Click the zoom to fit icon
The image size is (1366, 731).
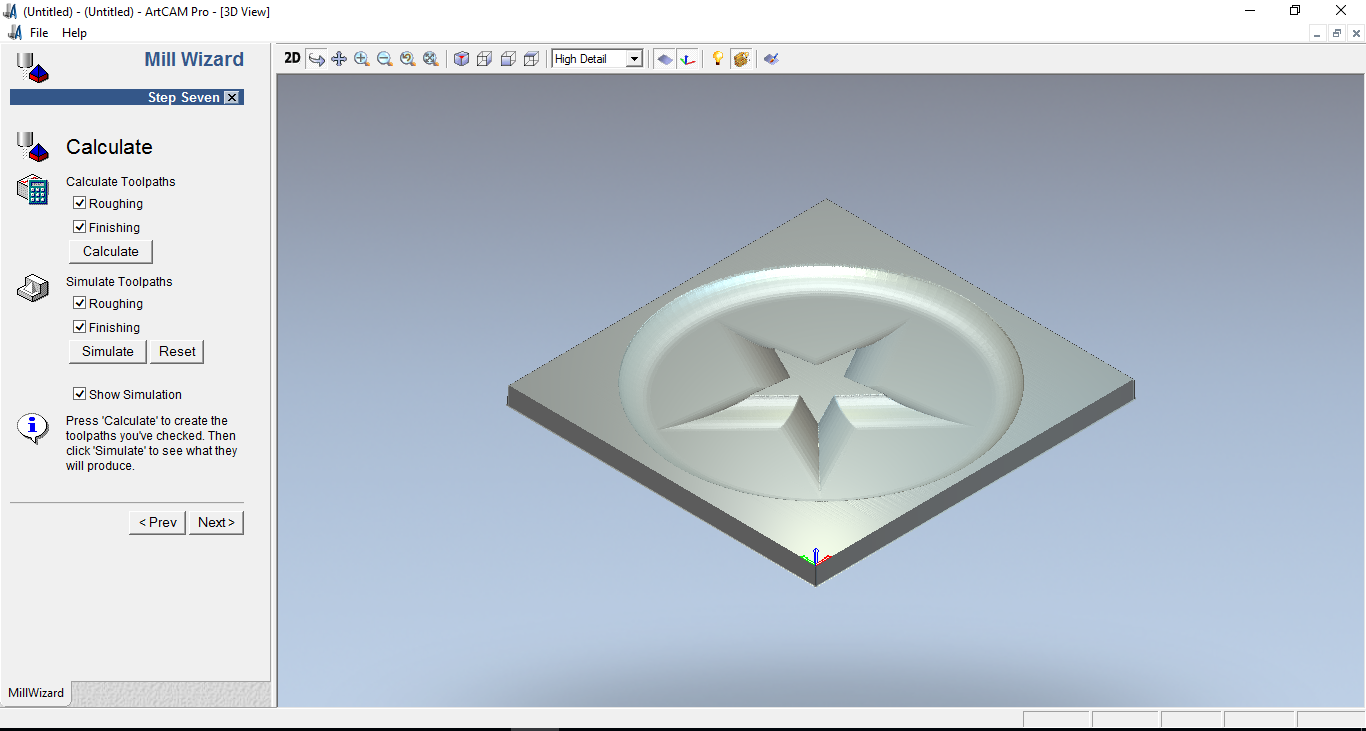coord(431,59)
